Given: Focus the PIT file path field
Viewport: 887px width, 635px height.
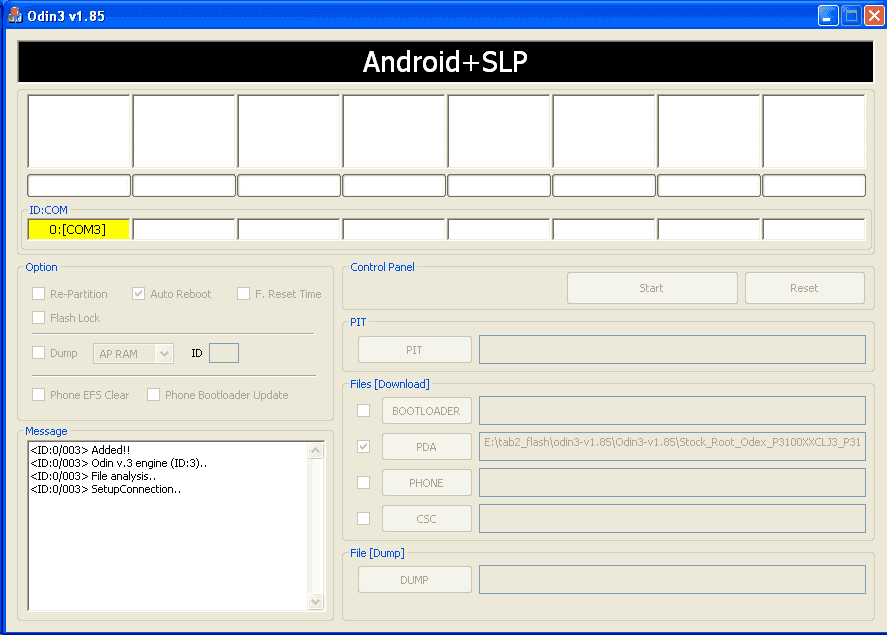Looking at the screenshot, I should (672, 349).
